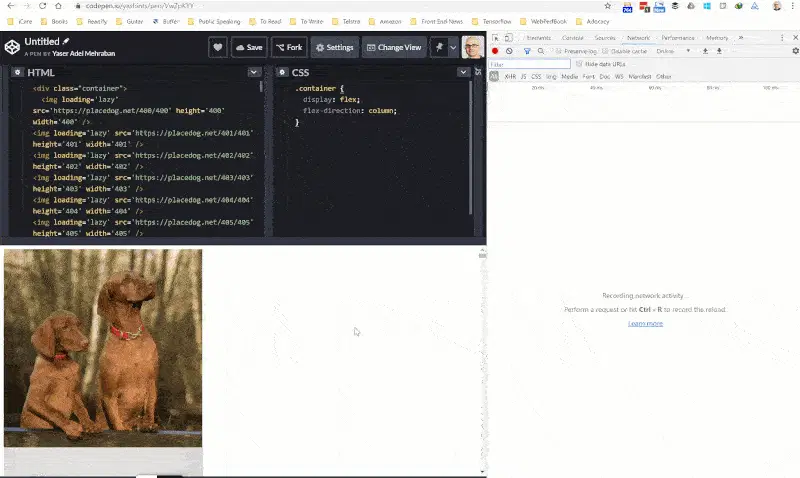Click the dog image in the preview

103,348
